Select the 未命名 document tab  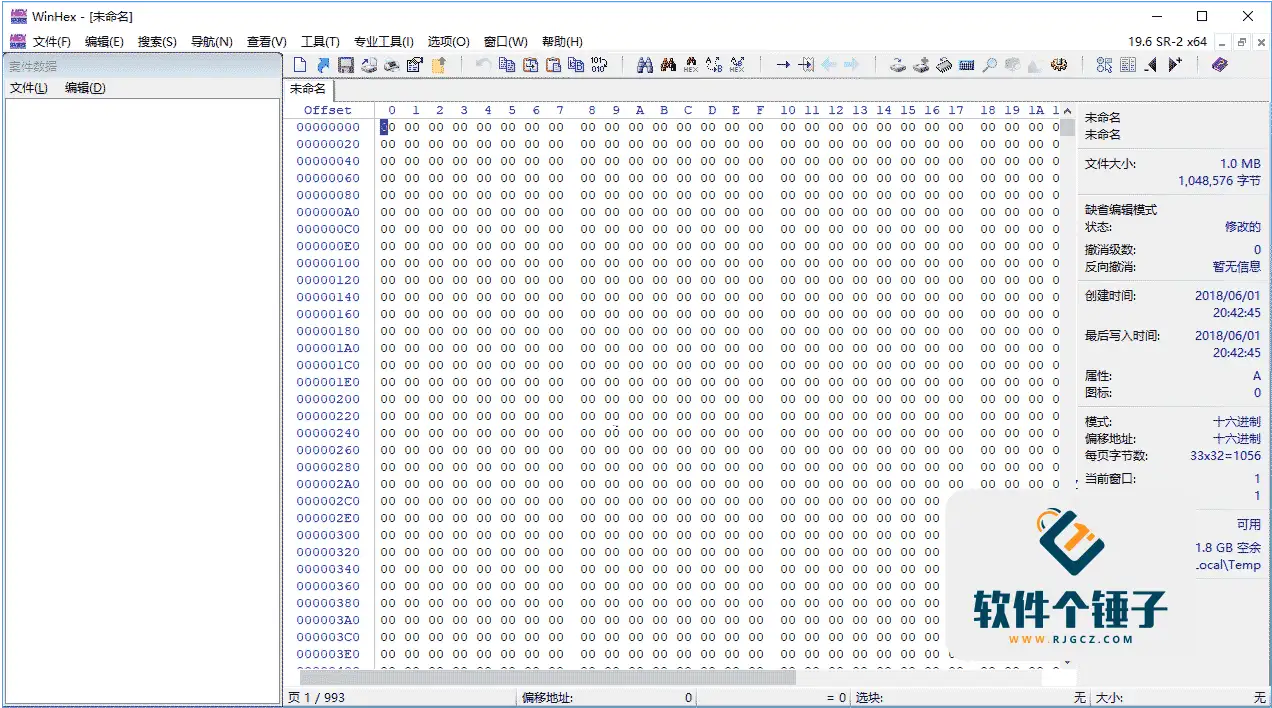tap(308, 89)
